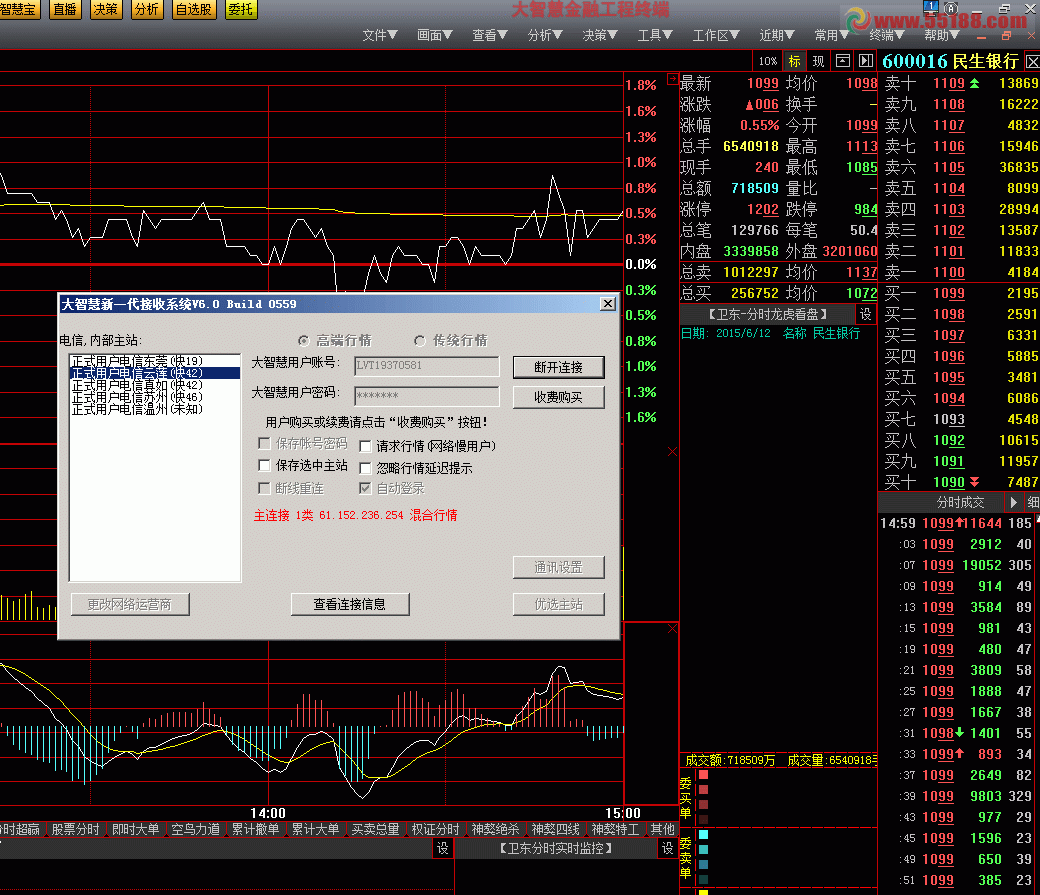This screenshot has width=1040, height=895.
Task: Click the 直播 top toolbar button
Action: click(x=65, y=9)
